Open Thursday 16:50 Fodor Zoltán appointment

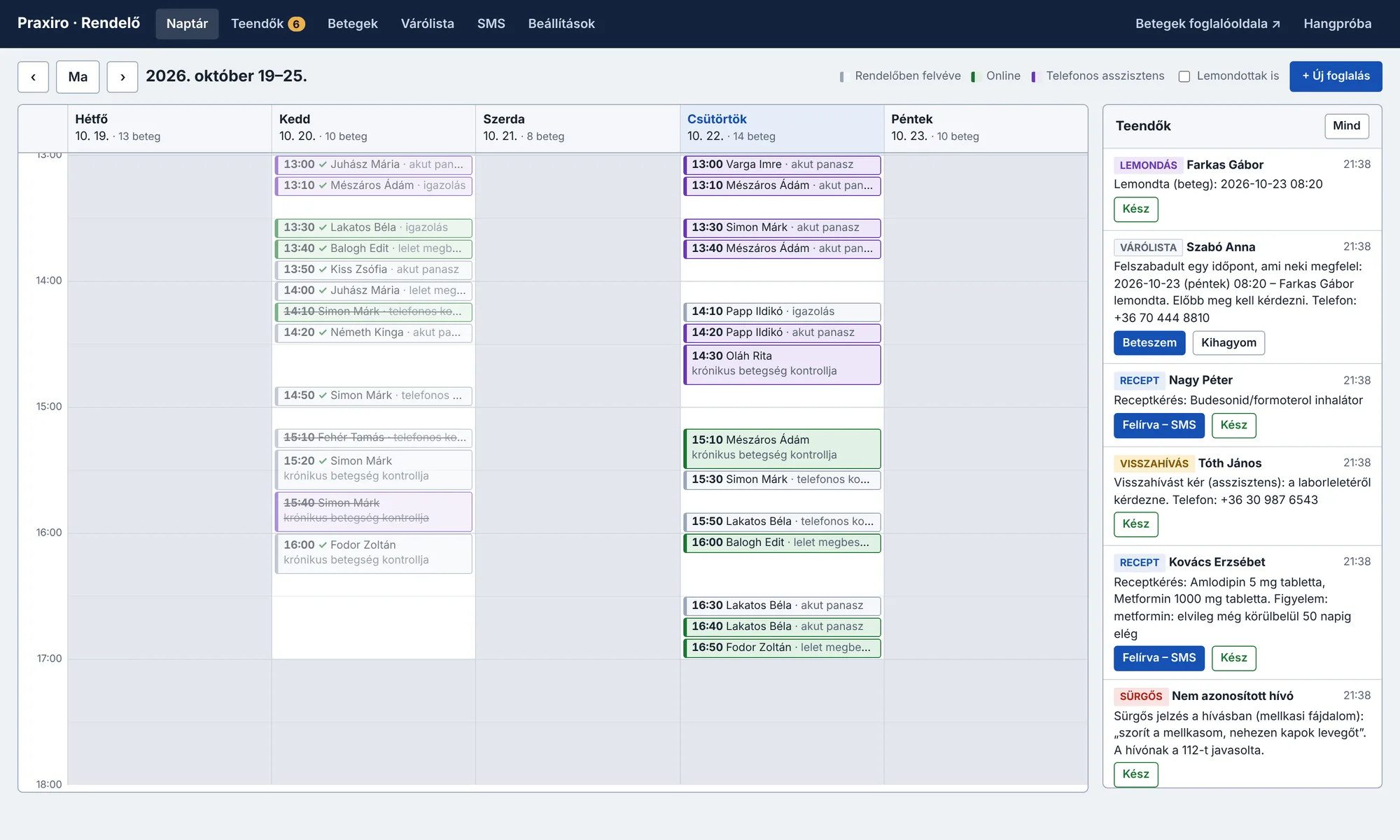point(782,648)
